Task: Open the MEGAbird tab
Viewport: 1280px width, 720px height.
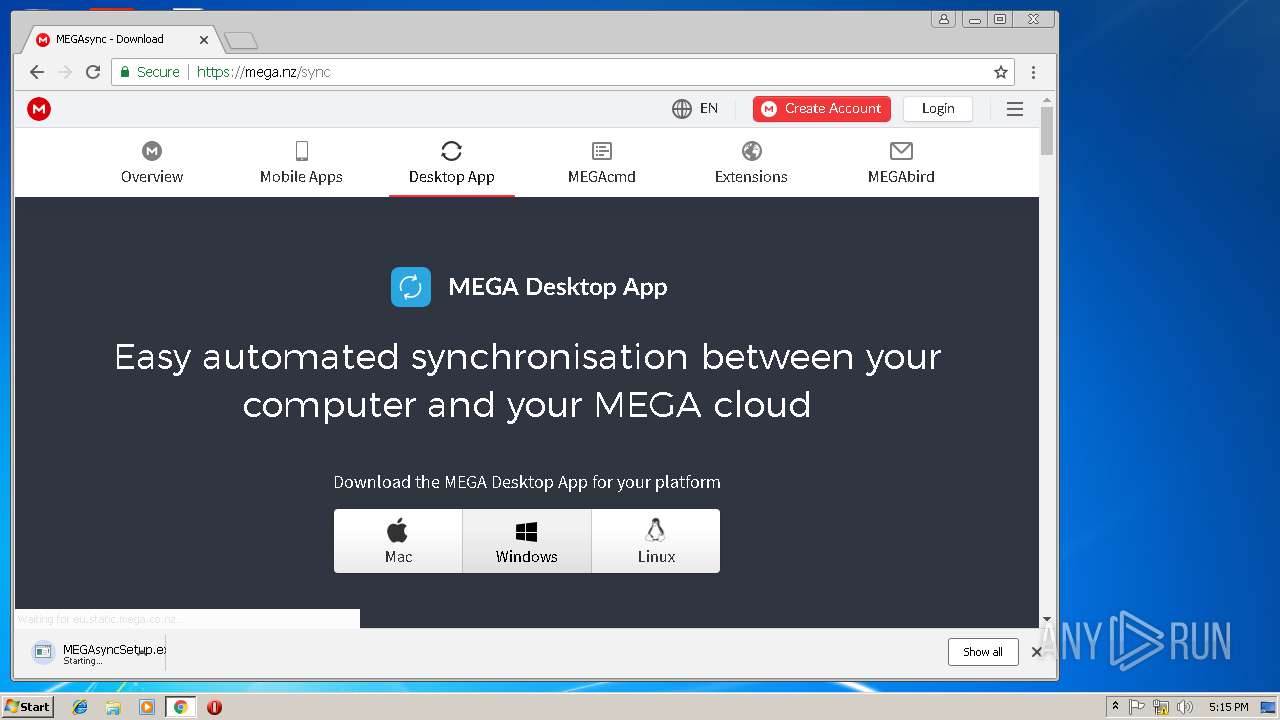Action: [x=901, y=163]
